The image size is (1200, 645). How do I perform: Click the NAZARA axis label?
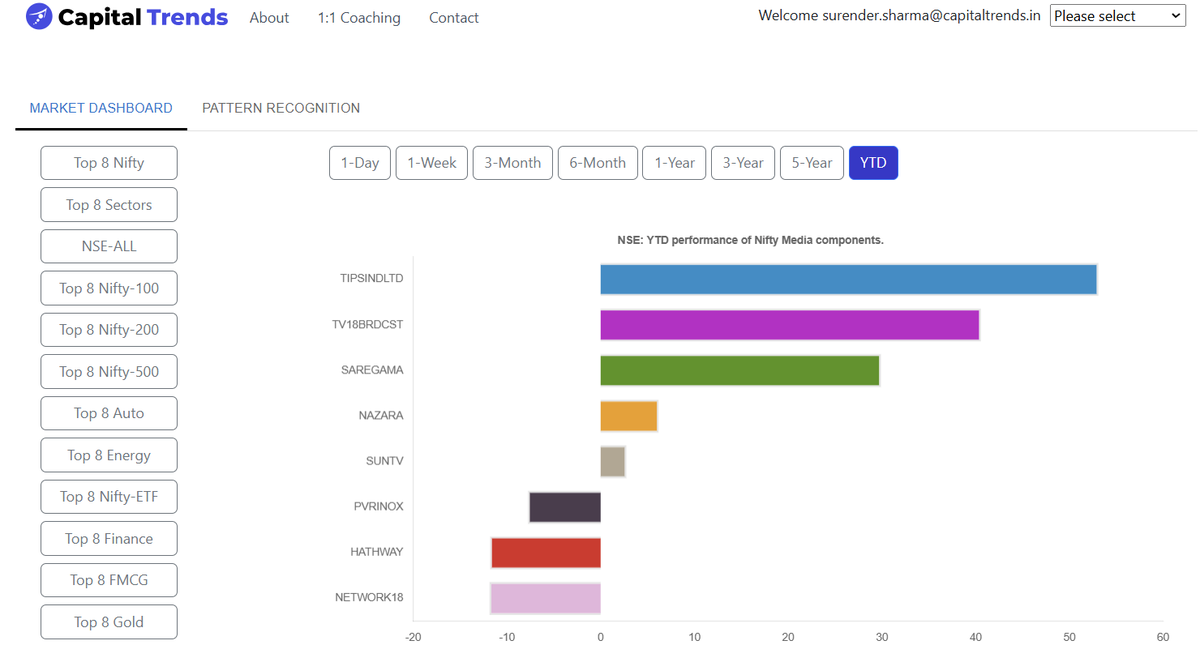tap(381, 415)
